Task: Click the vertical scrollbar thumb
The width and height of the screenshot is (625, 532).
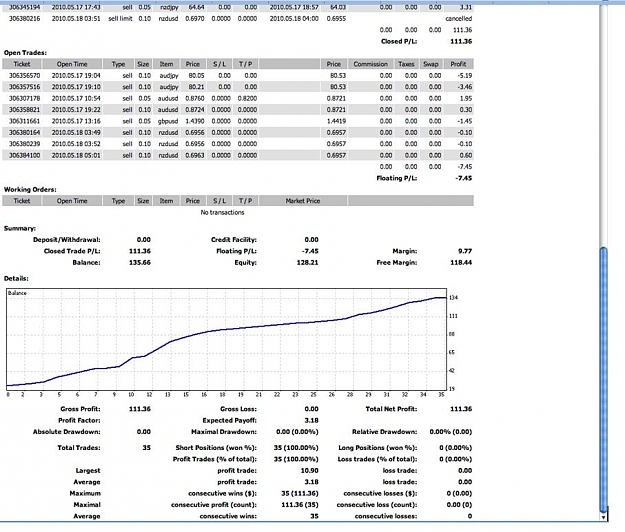Action: coord(603,379)
